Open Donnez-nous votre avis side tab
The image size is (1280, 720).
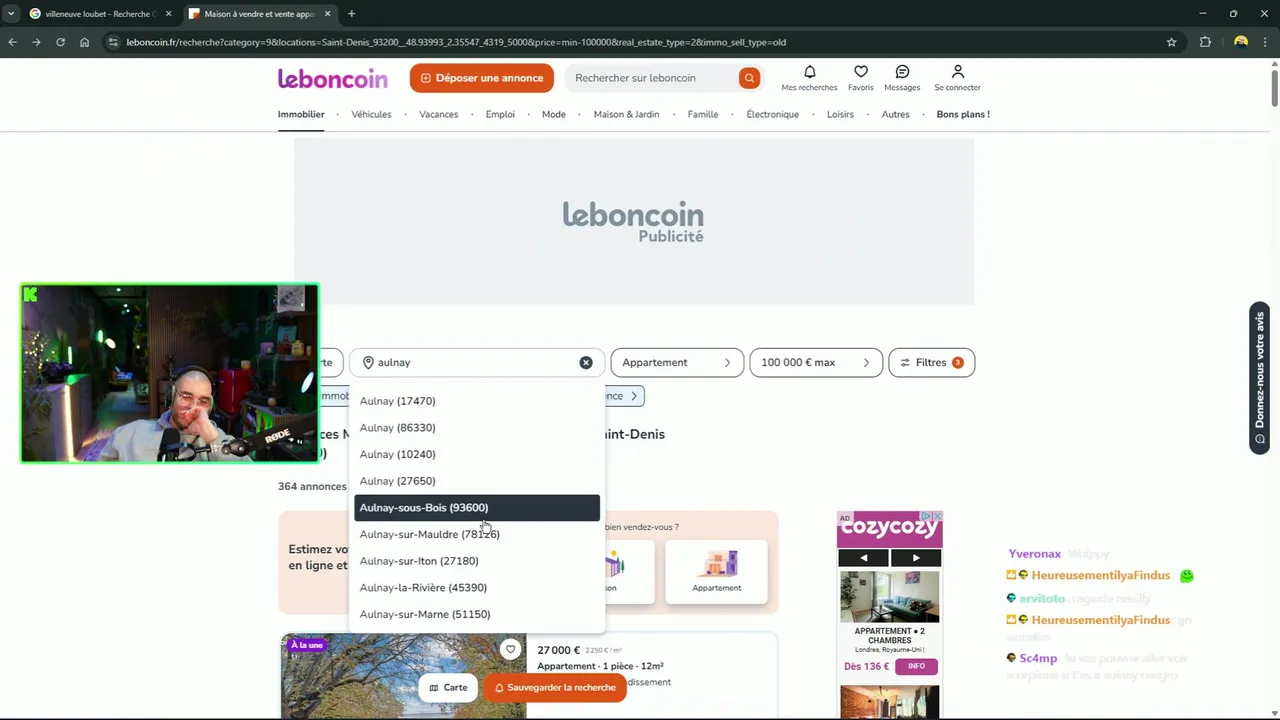[x=1260, y=378]
